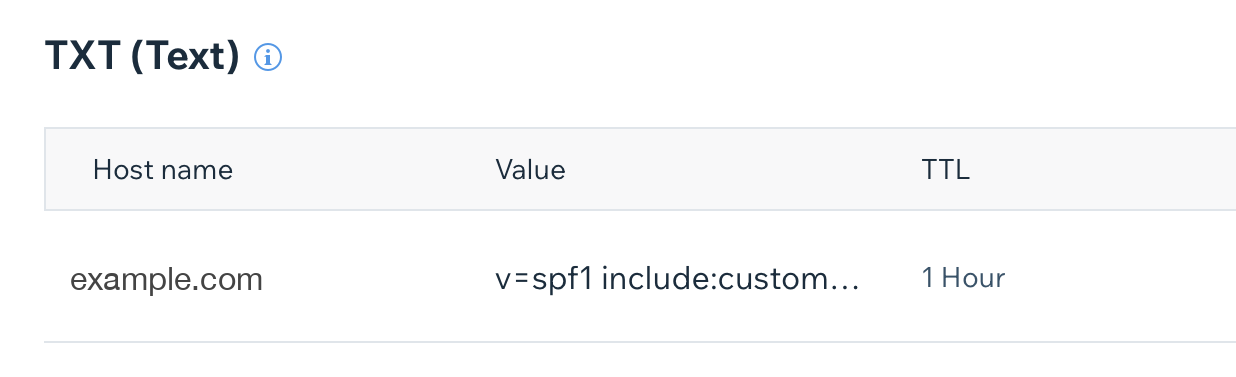1236x377 pixels.
Task: Click the Value column header
Action: click(530, 170)
